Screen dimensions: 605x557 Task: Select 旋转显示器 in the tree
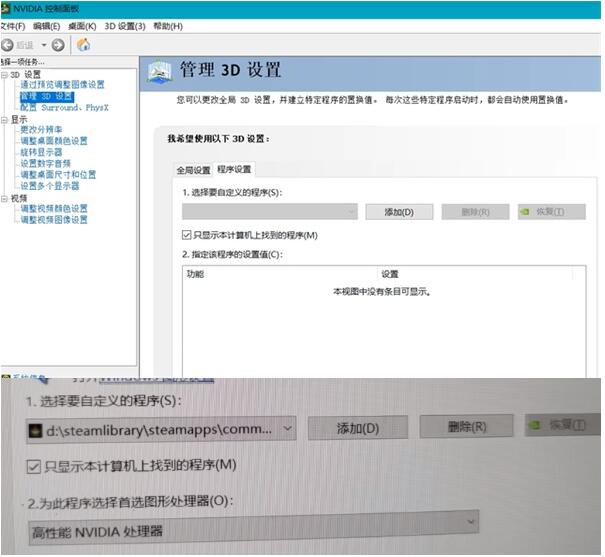coord(41,152)
